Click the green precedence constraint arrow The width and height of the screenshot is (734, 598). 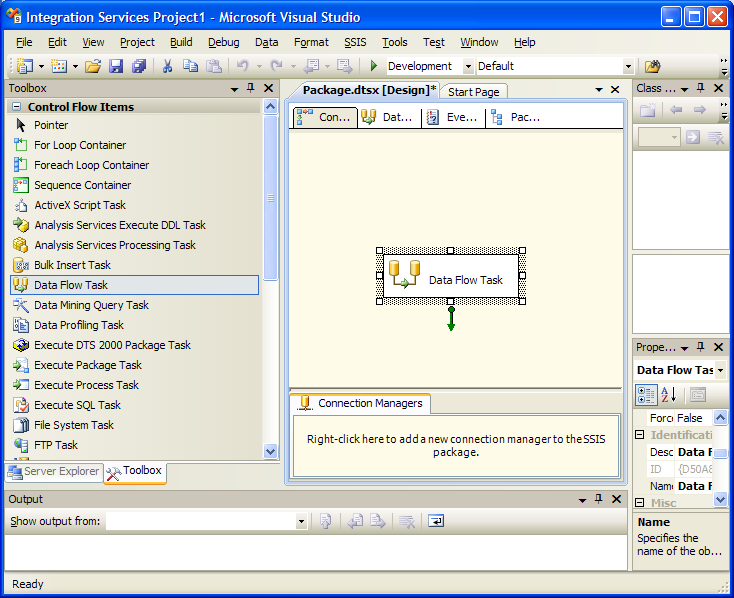coord(451,319)
